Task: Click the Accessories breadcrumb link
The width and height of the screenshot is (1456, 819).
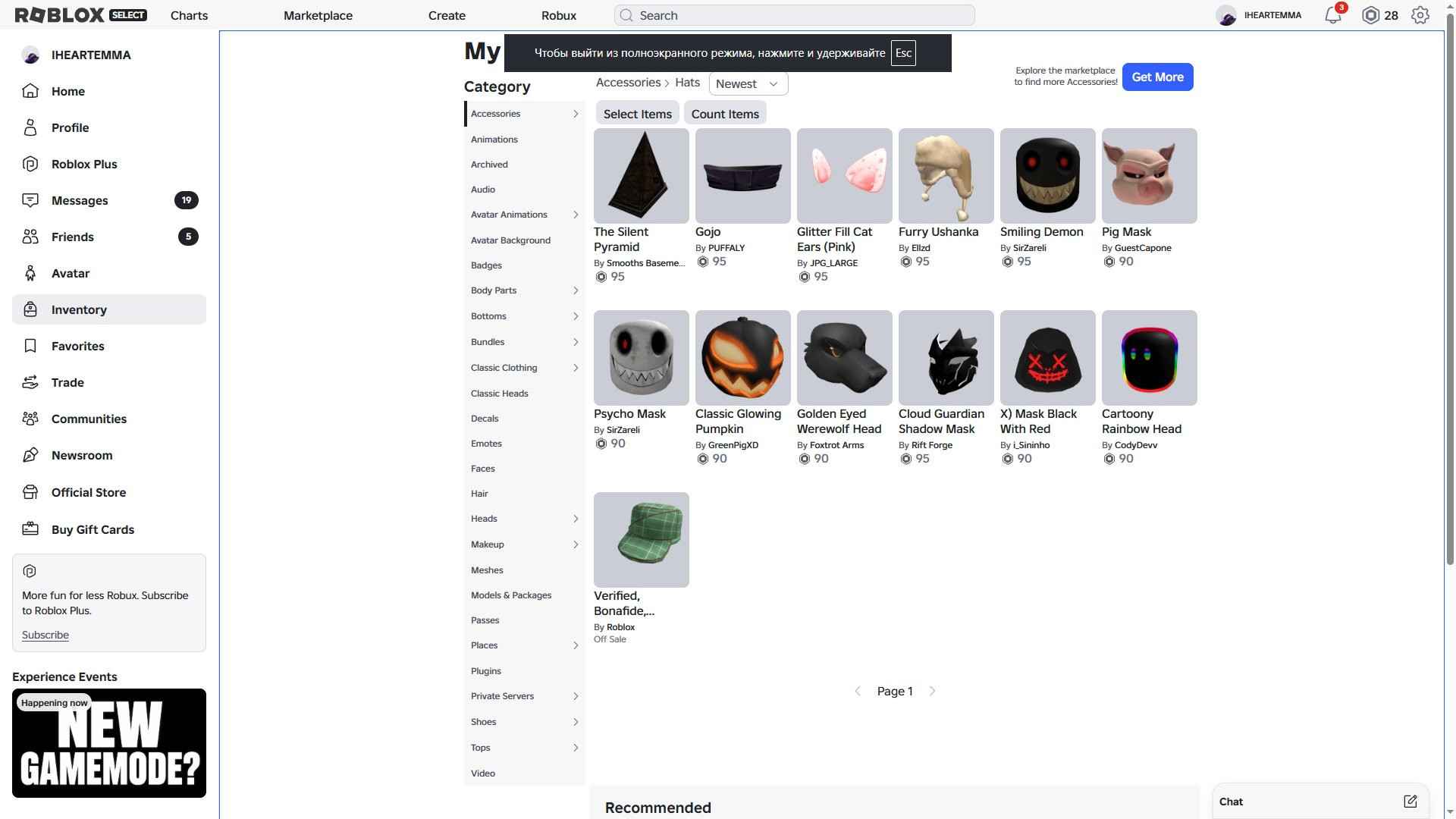Action: pos(628,83)
